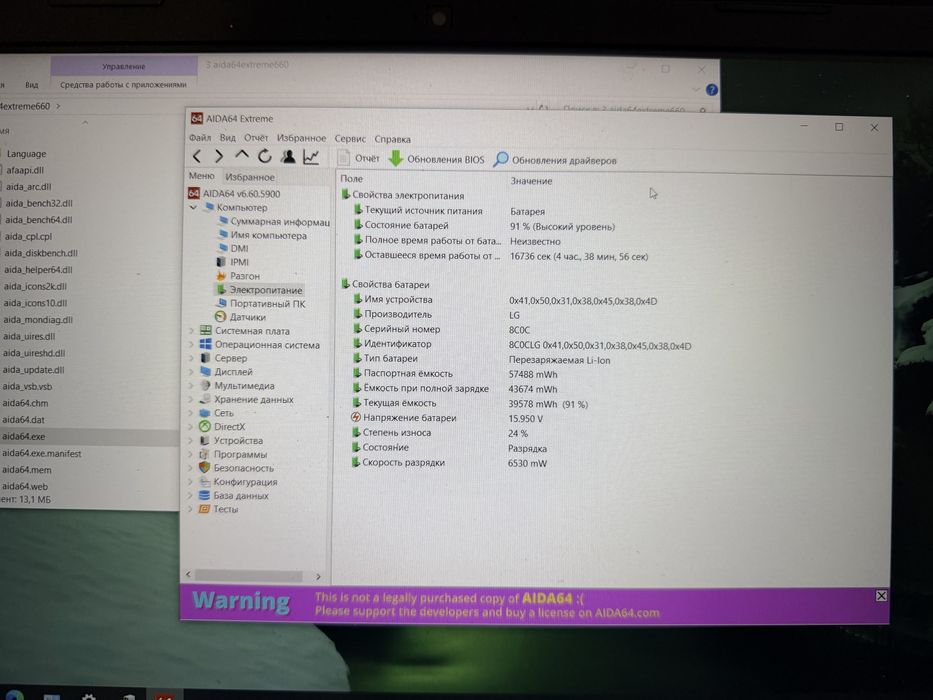Open the Отчёт menu
The height and width of the screenshot is (700, 933).
(x=256, y=138)
